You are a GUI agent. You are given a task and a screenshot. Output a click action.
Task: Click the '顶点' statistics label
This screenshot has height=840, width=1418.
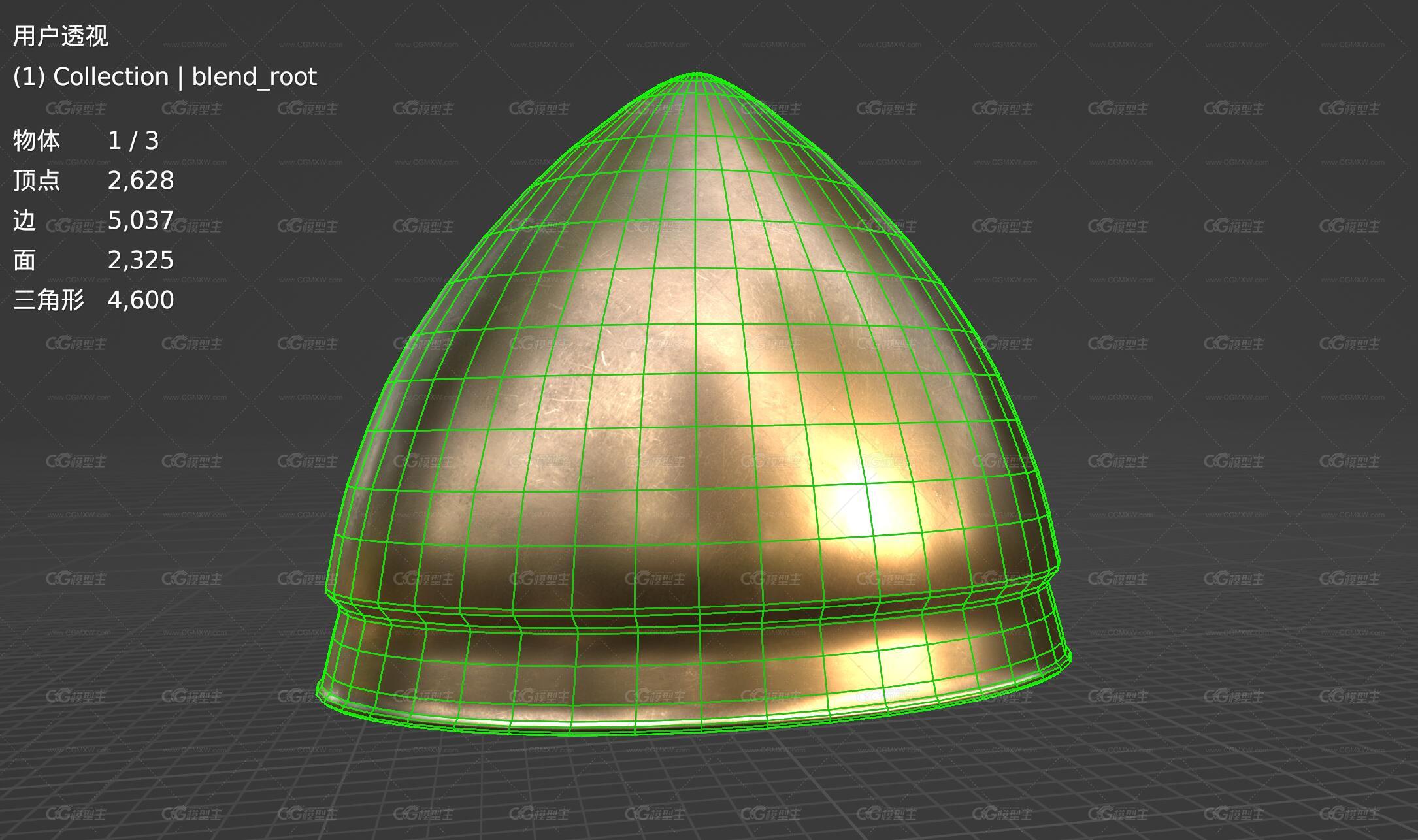pos(37,181)
